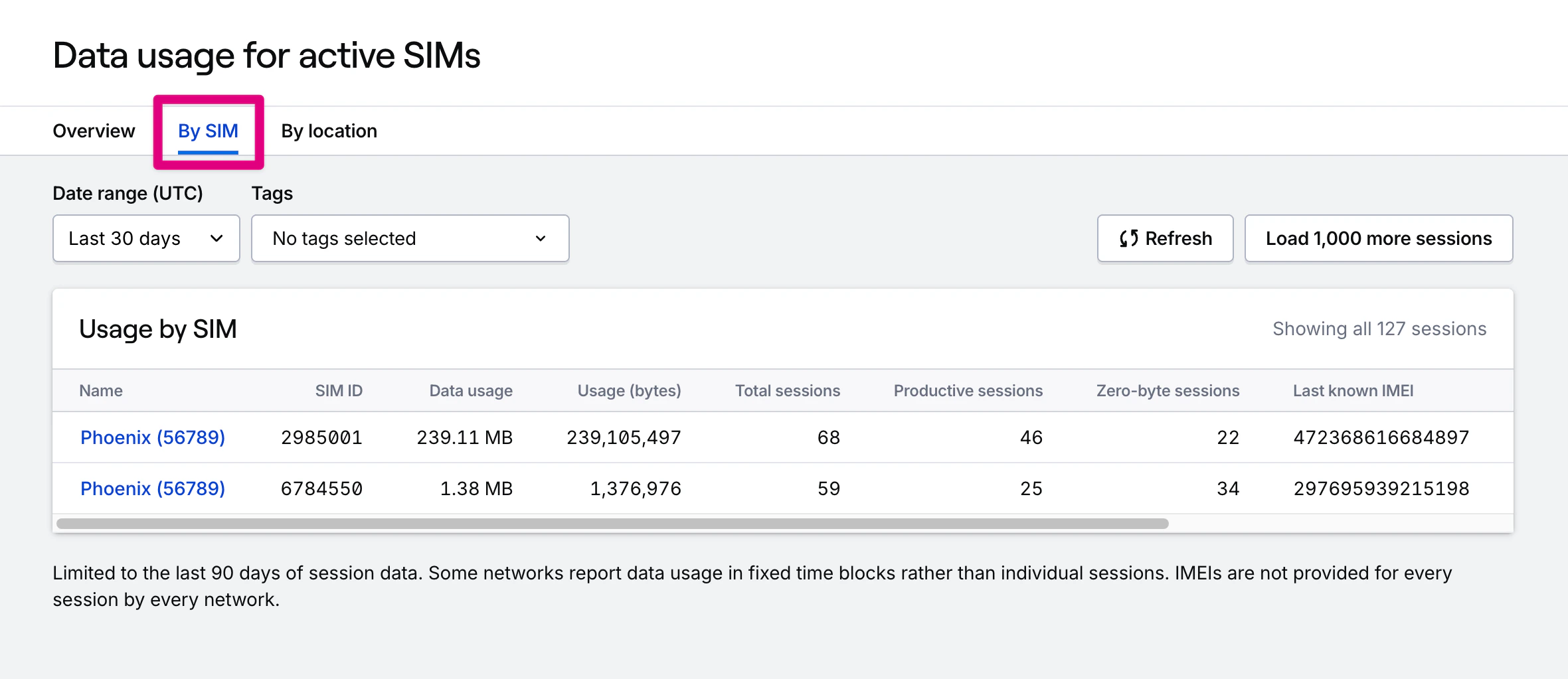1568x679 pixels.
Task: Click productive sessions value 25
Action: pos(1031,489)
